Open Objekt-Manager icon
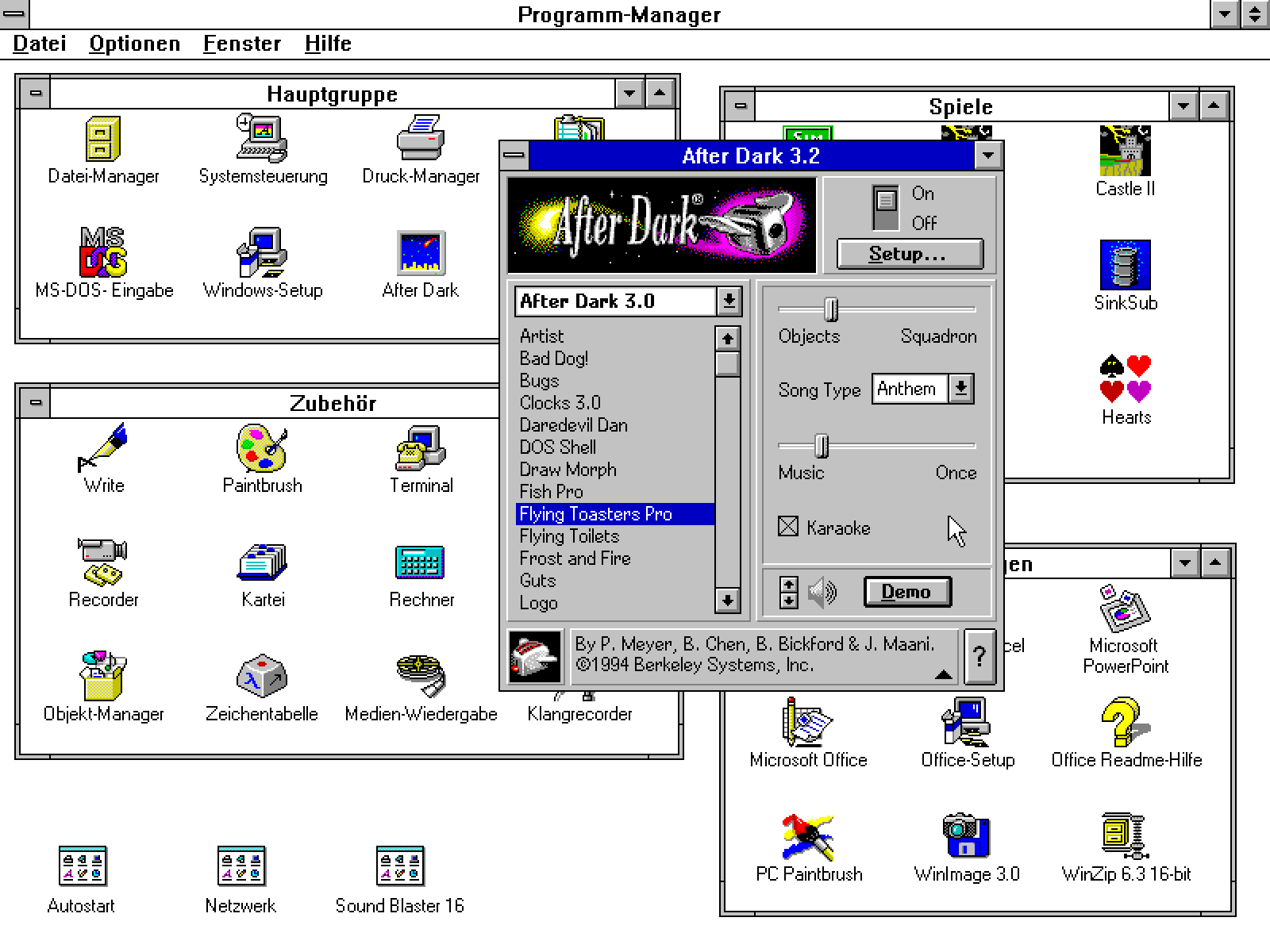 tap(103, 676)
